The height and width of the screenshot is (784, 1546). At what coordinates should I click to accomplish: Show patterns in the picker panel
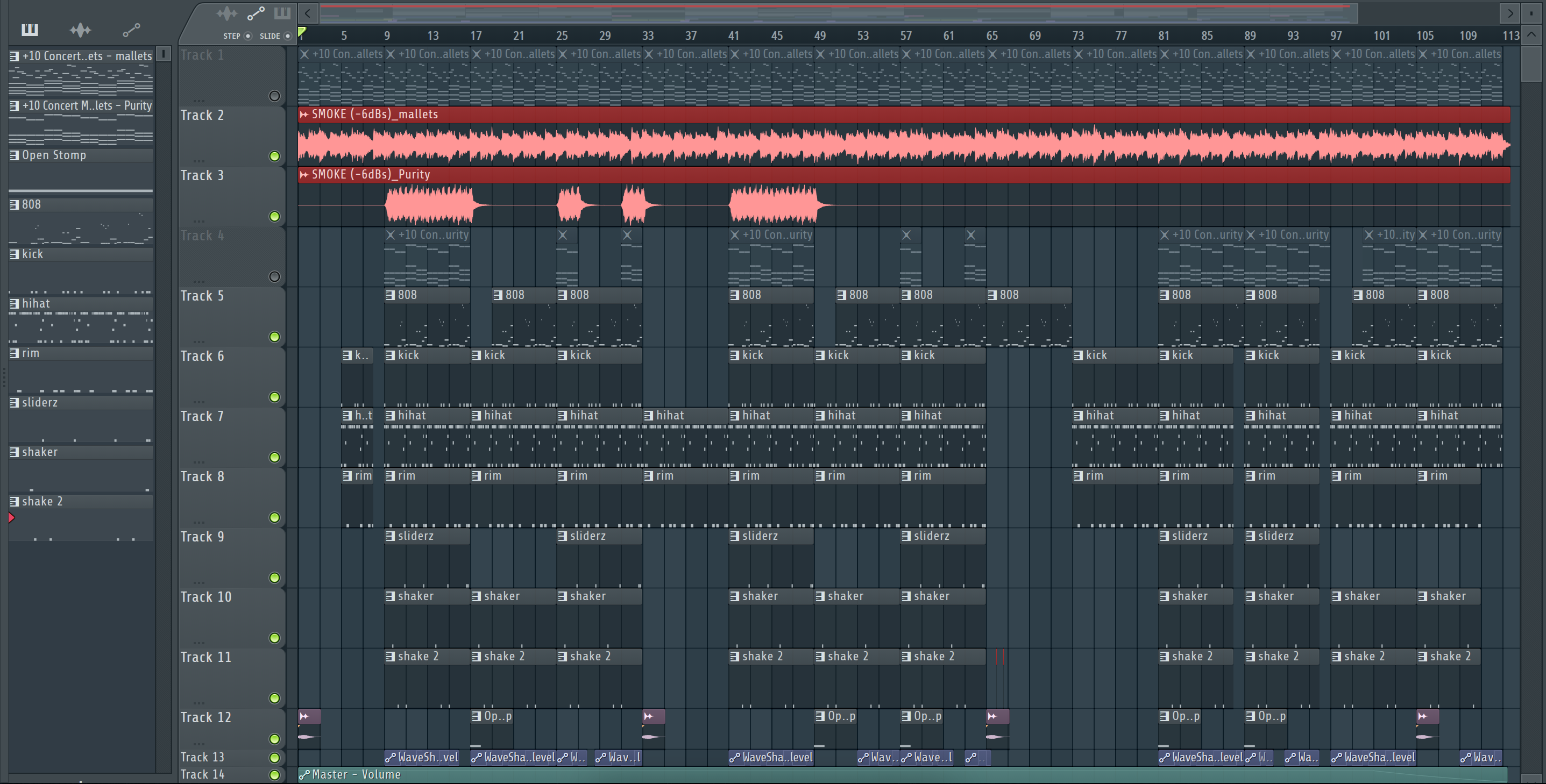[x=30, y=30]
